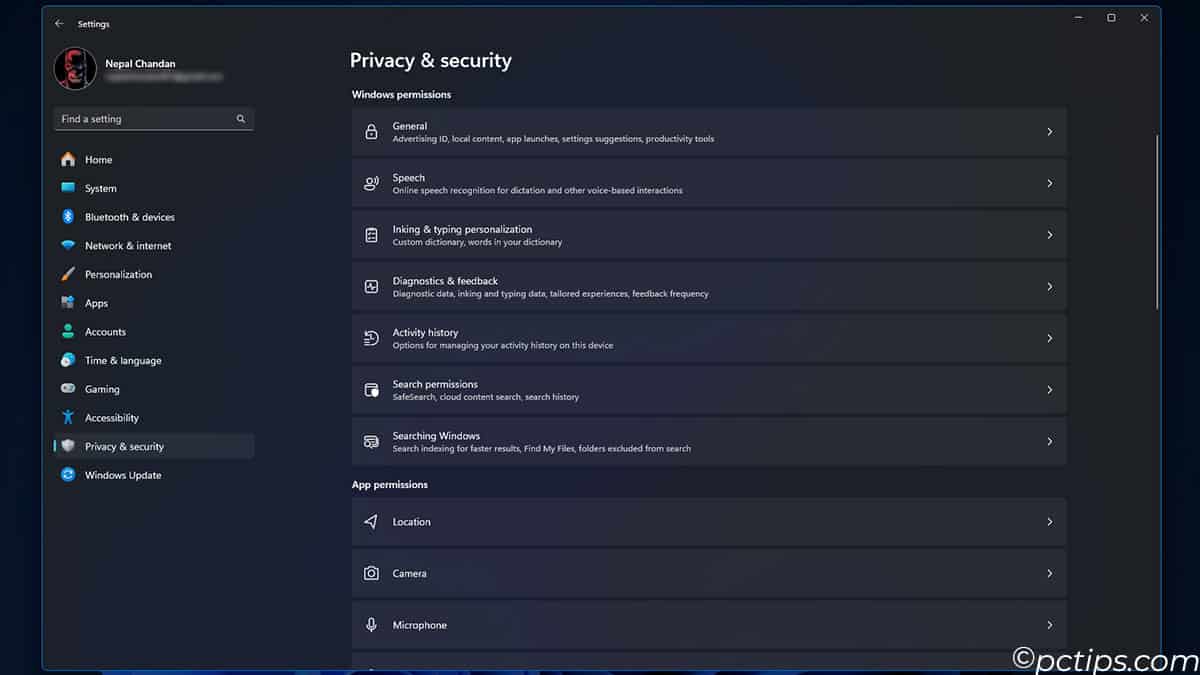Click the Windows Update sync icon
This screenshot has height=675, width=1200.
point(68,475)
